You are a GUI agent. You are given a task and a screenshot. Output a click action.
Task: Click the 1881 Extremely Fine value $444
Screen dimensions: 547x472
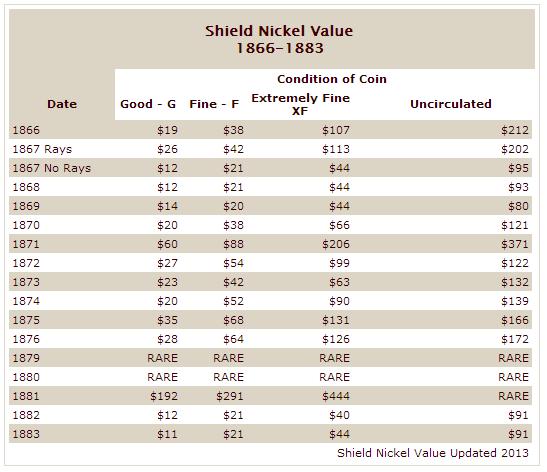tap(336, 396)
